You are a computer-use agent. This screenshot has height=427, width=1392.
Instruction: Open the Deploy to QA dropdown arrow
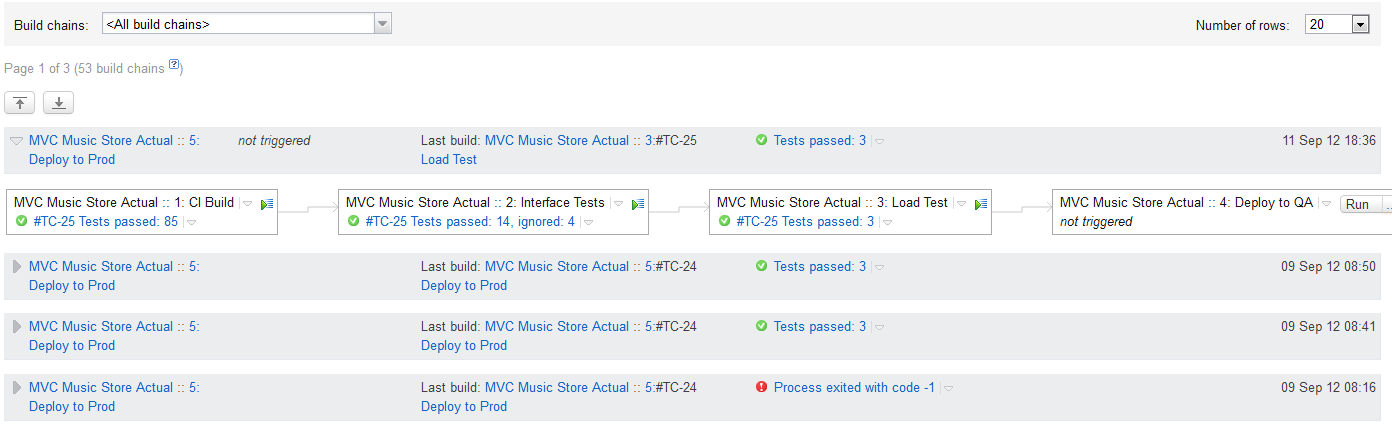coord(1326,203)
